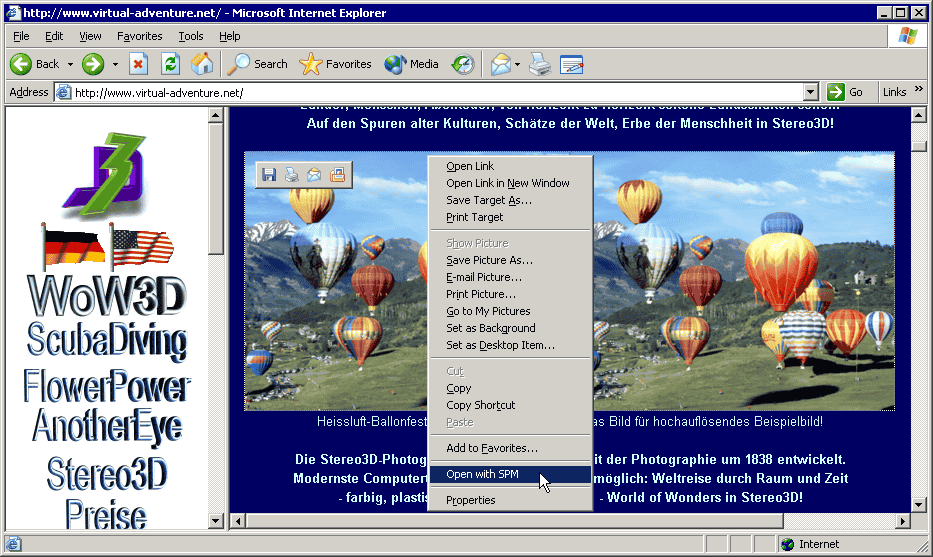Click the Windows logo throbber
The image size is (933, 557).
point(907,36)
